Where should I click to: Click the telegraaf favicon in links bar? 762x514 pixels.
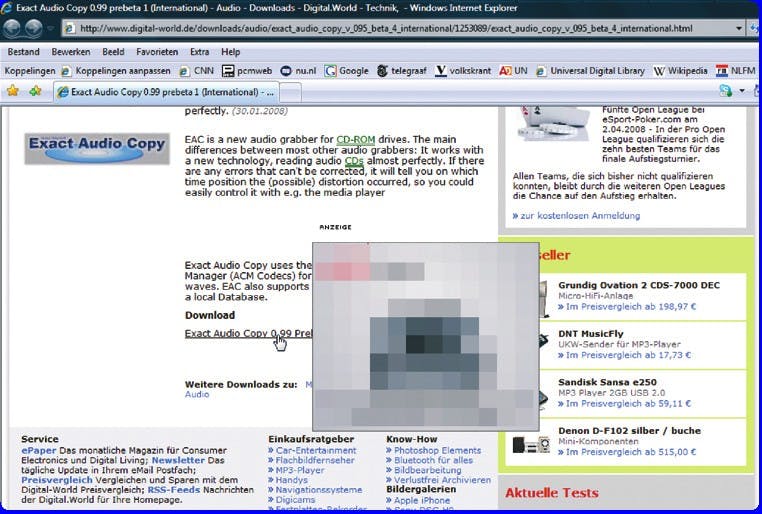382,71
